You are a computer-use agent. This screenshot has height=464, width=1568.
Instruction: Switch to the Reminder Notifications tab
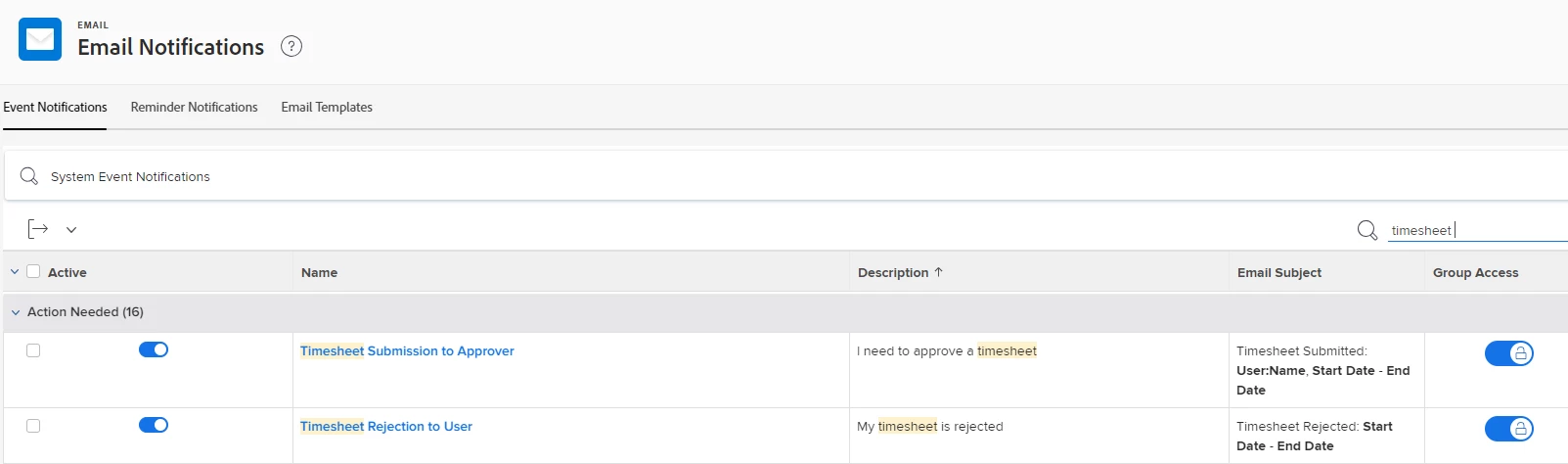coord(194,107)
